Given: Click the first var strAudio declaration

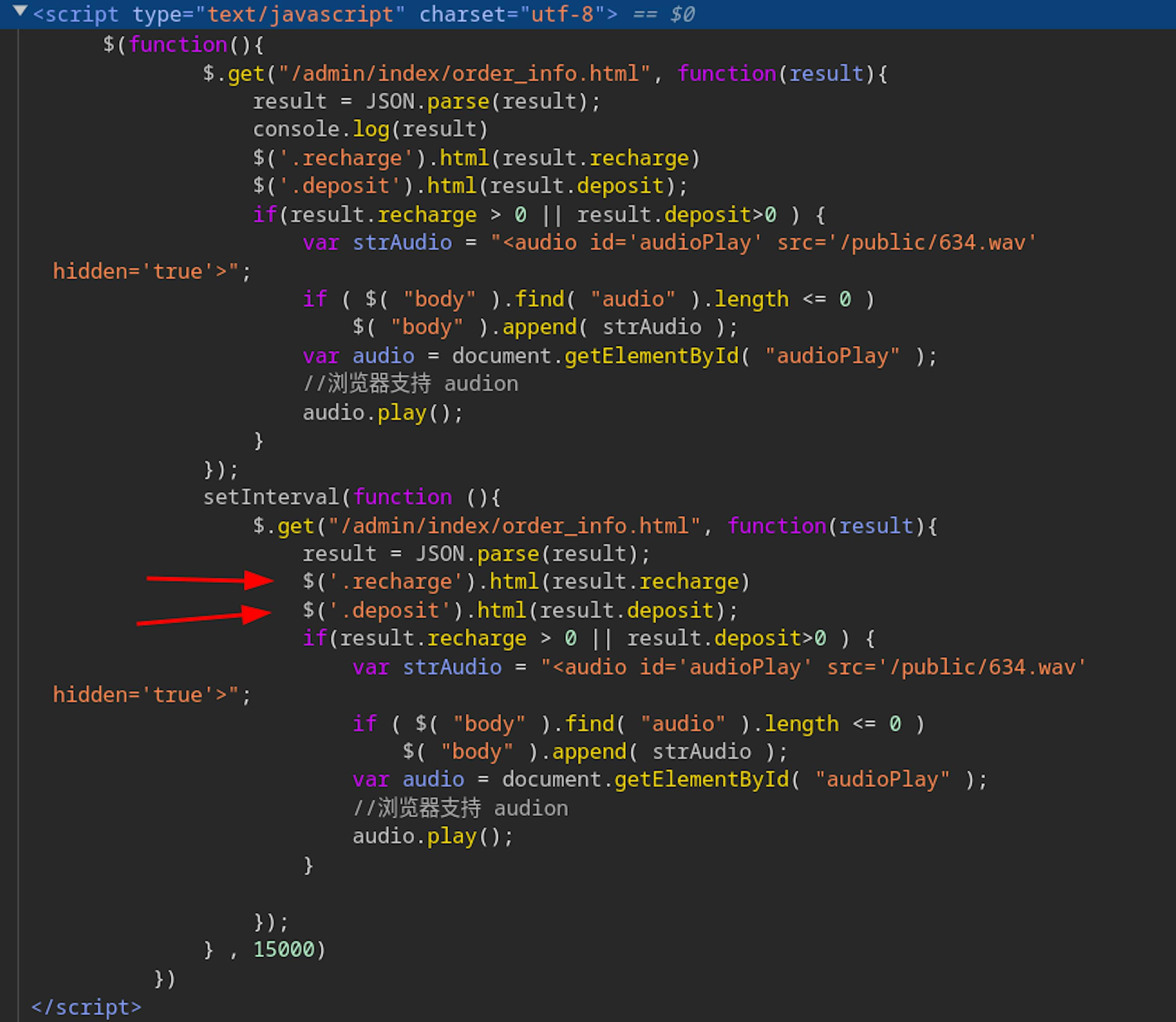Looking at the screenshot, I should pos(670,242).
